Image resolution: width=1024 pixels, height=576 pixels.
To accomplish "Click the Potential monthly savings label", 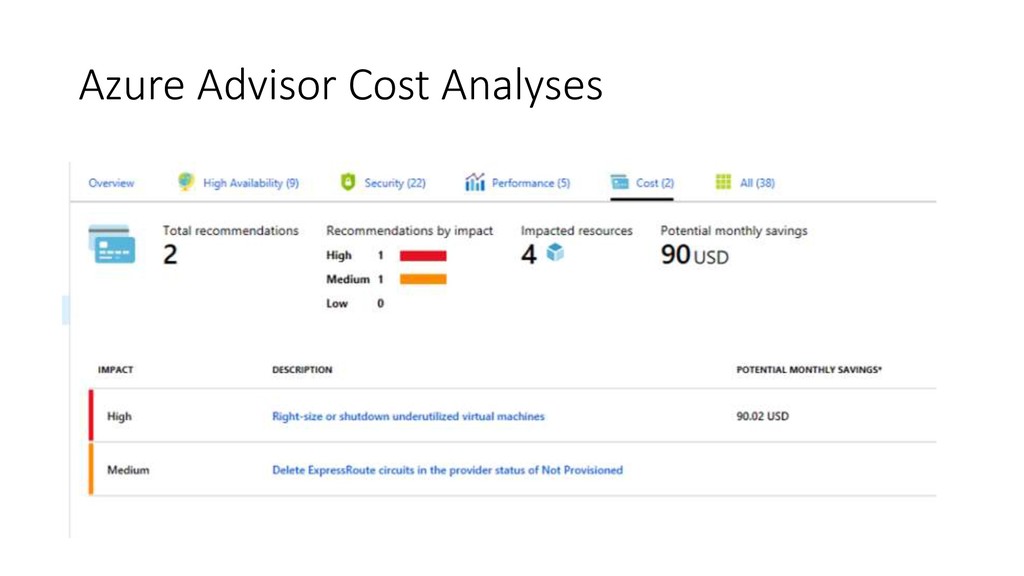I will (x=734, y=231).
